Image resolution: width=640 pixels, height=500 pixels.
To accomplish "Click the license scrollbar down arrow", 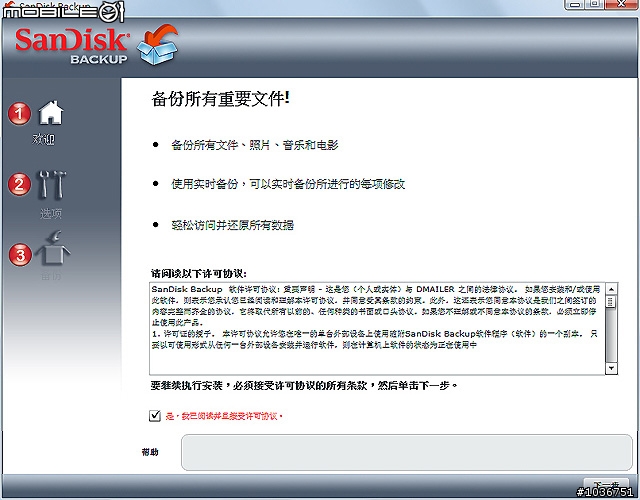I will 611,368.
